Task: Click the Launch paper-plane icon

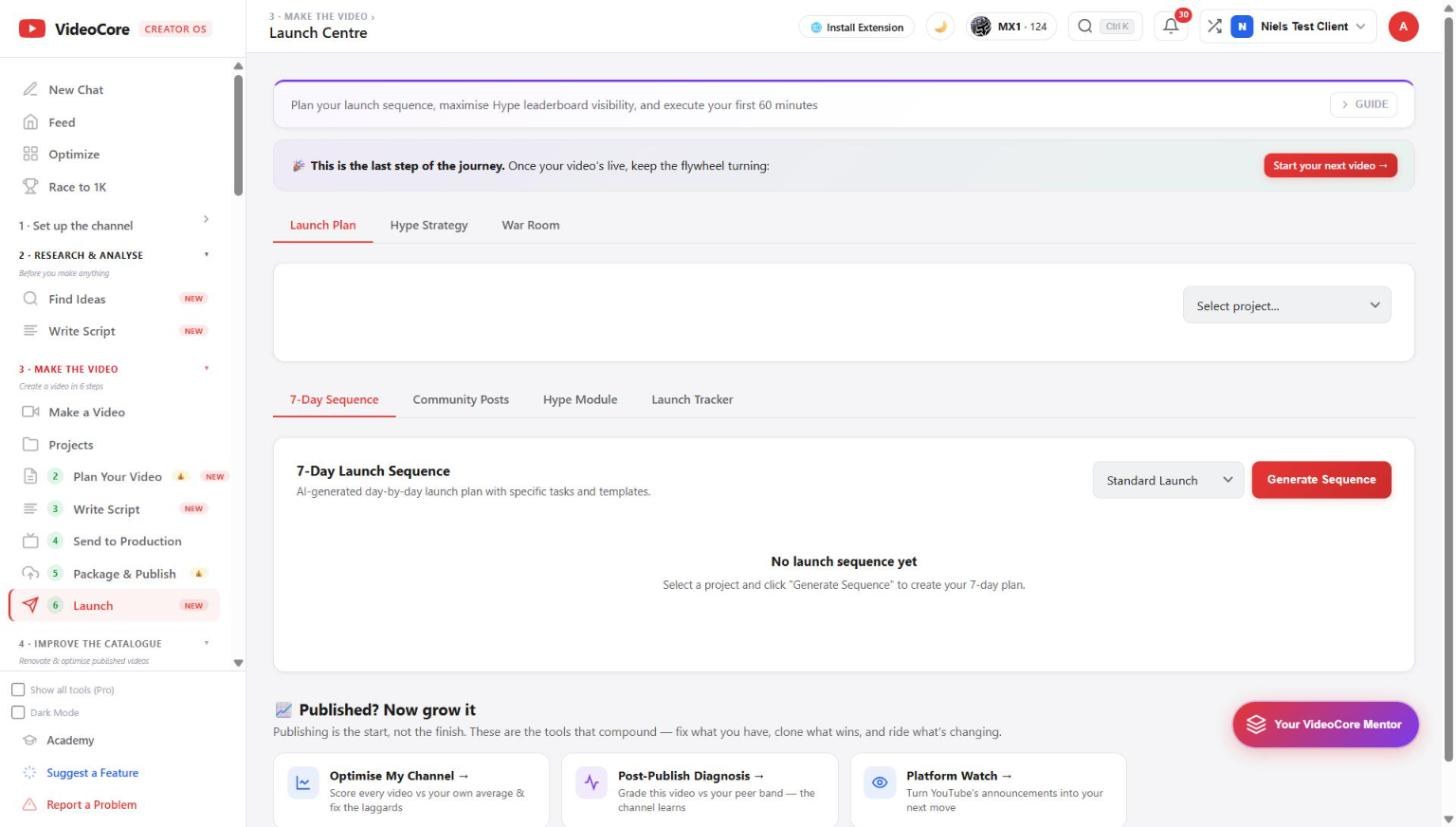Action: tap(30, 605)
